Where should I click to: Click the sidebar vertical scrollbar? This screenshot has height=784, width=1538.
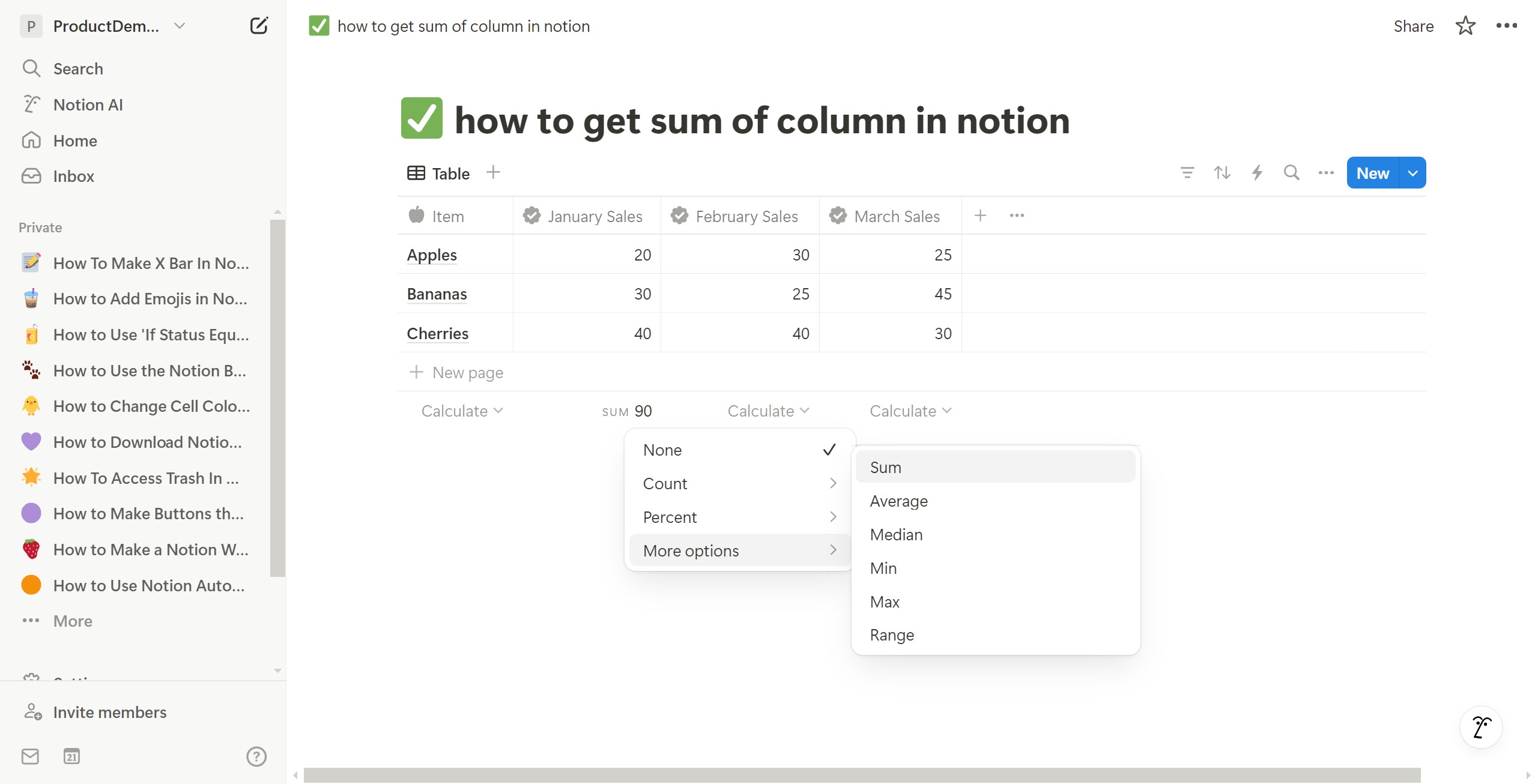pos(277,398)
